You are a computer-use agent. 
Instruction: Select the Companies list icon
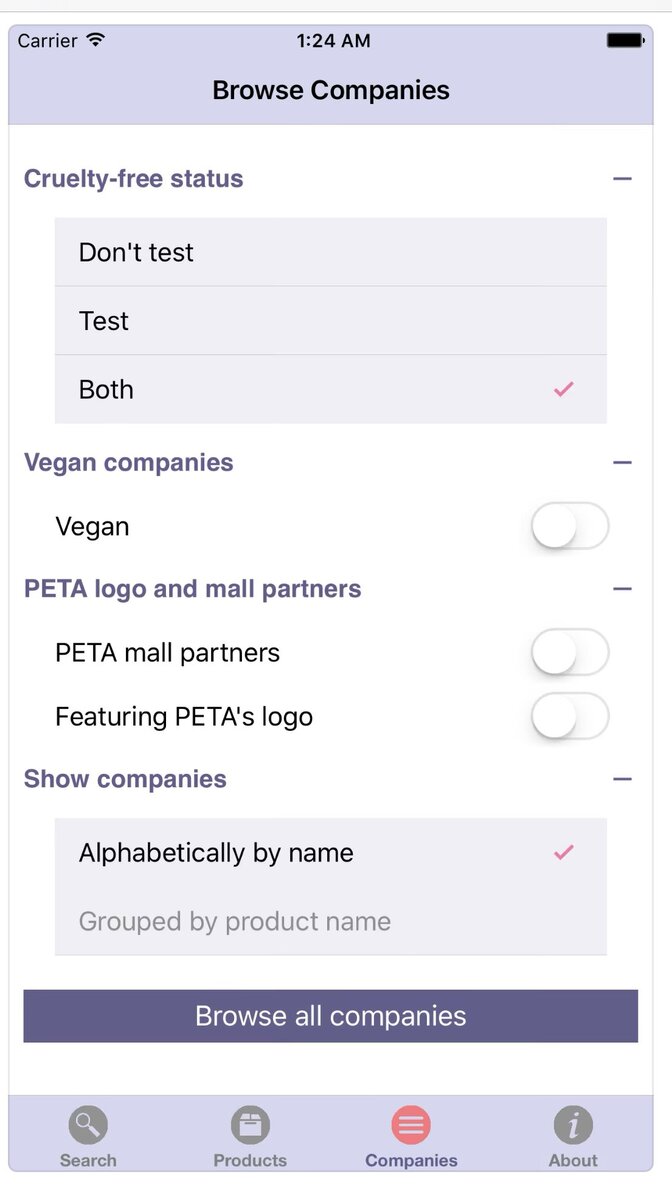(411, 1126)
